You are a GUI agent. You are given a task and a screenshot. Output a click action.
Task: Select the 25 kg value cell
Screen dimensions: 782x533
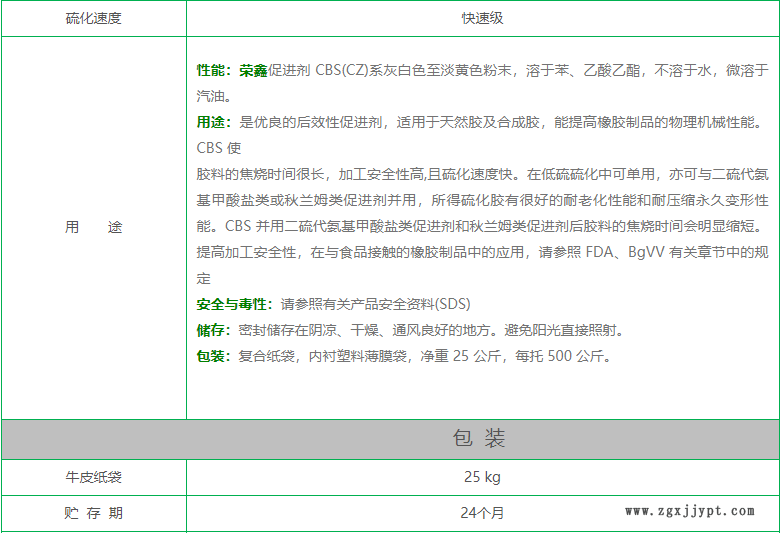pyautogui.click(x=482, y=477)
